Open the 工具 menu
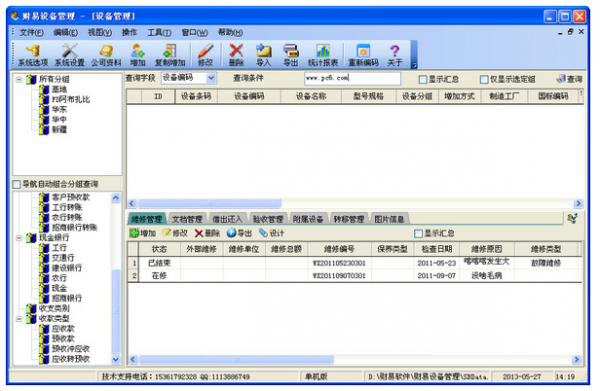 pos(159,33)
